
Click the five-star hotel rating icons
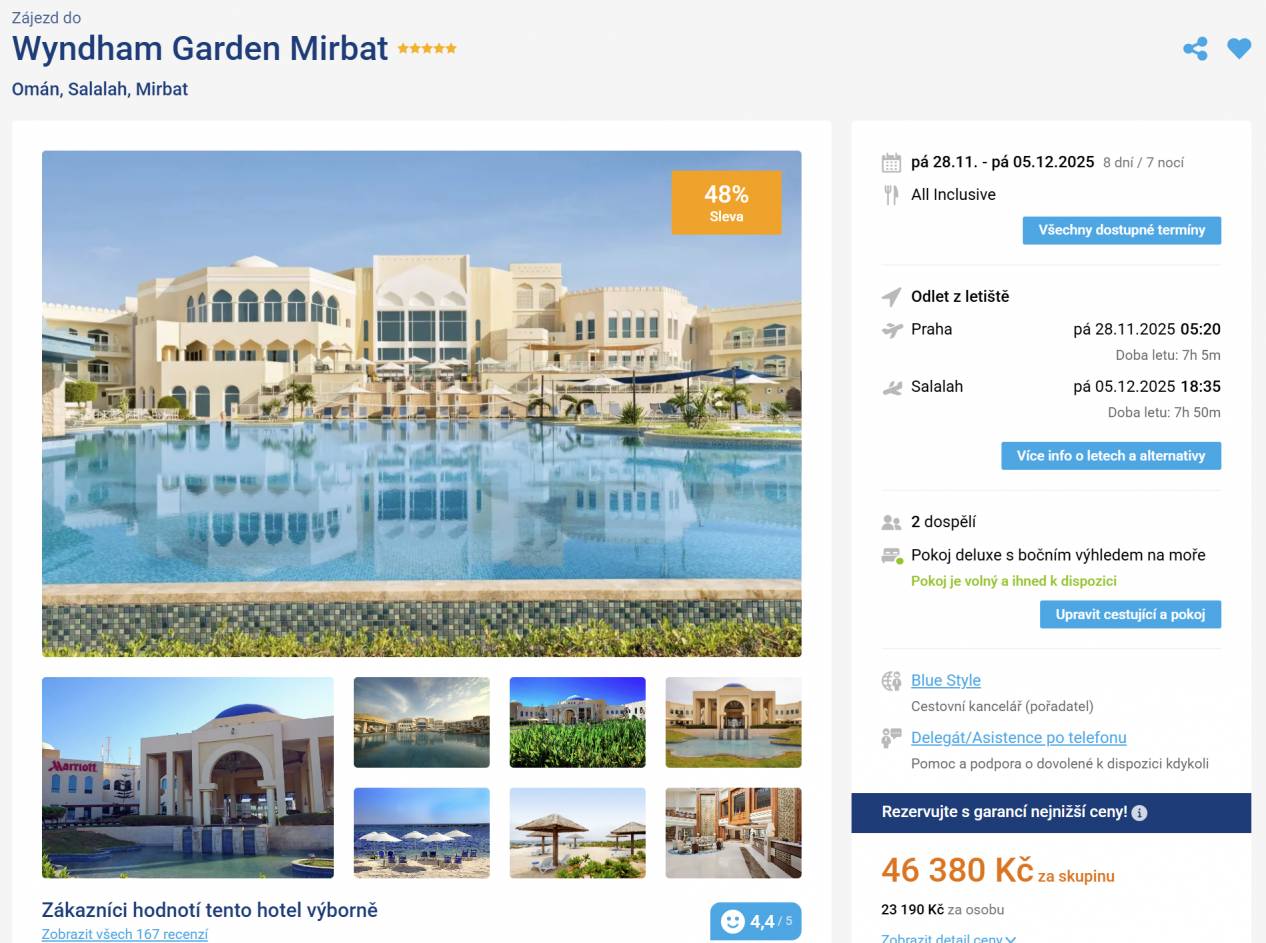click(427, 48)
